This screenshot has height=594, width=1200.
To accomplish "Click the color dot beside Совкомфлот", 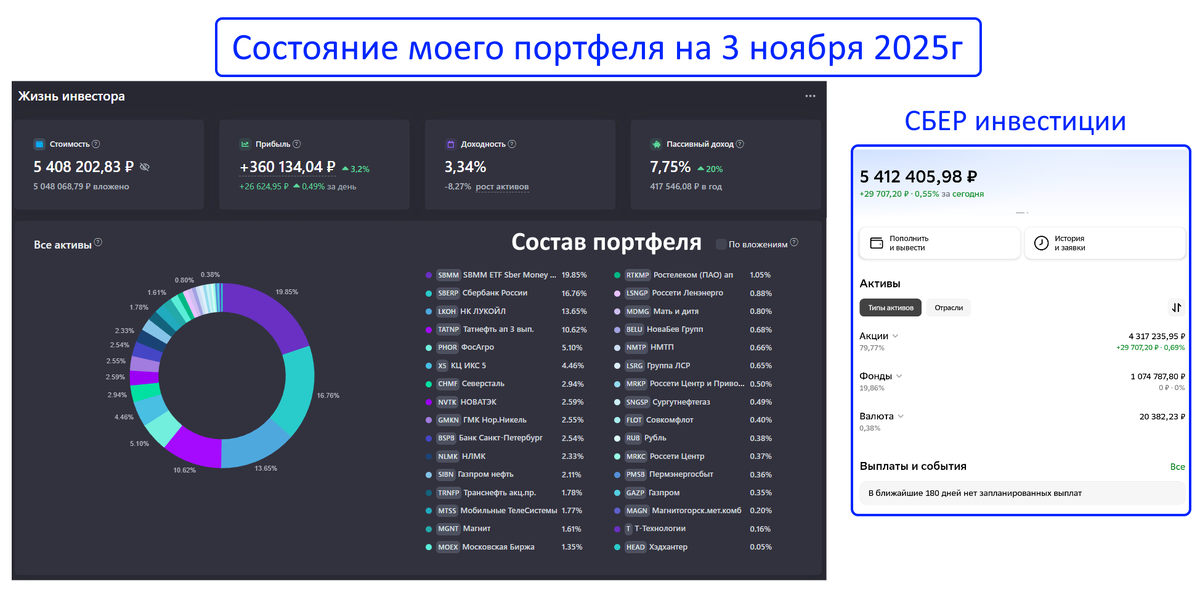I will 618,420.
